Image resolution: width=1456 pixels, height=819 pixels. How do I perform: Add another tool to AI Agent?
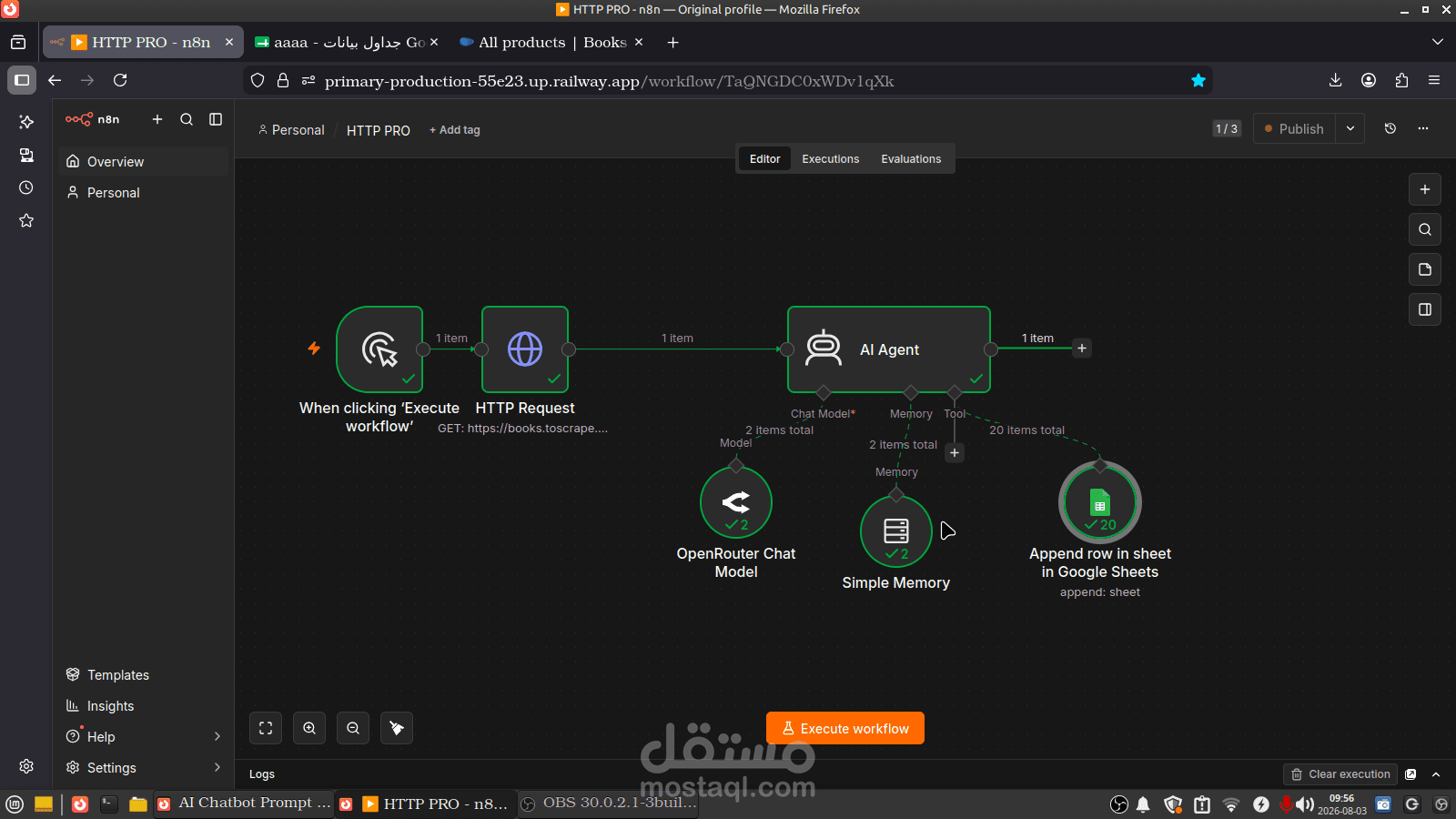click(955, 452)
